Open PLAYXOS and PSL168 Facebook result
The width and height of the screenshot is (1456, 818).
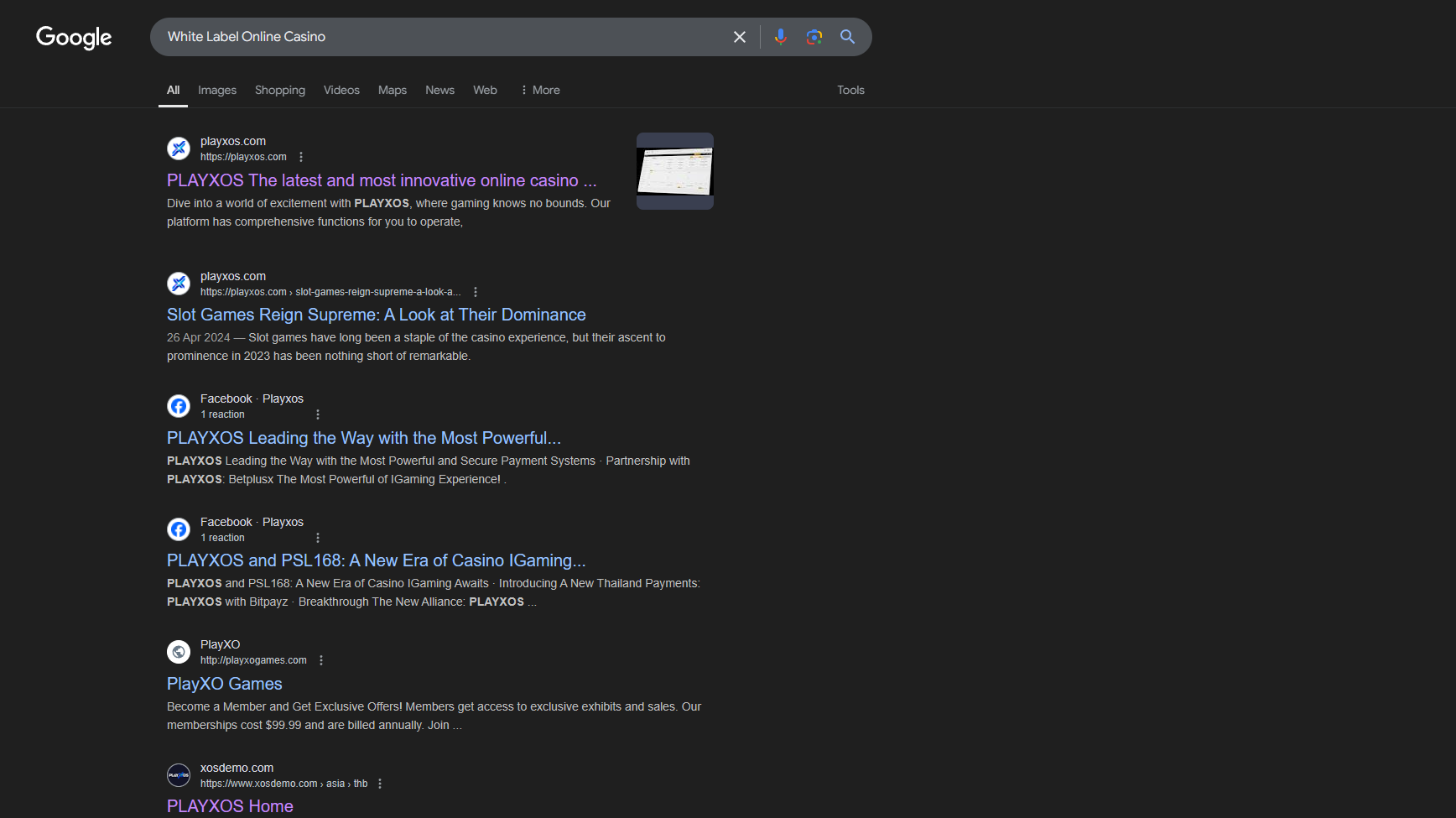(376, 560)
